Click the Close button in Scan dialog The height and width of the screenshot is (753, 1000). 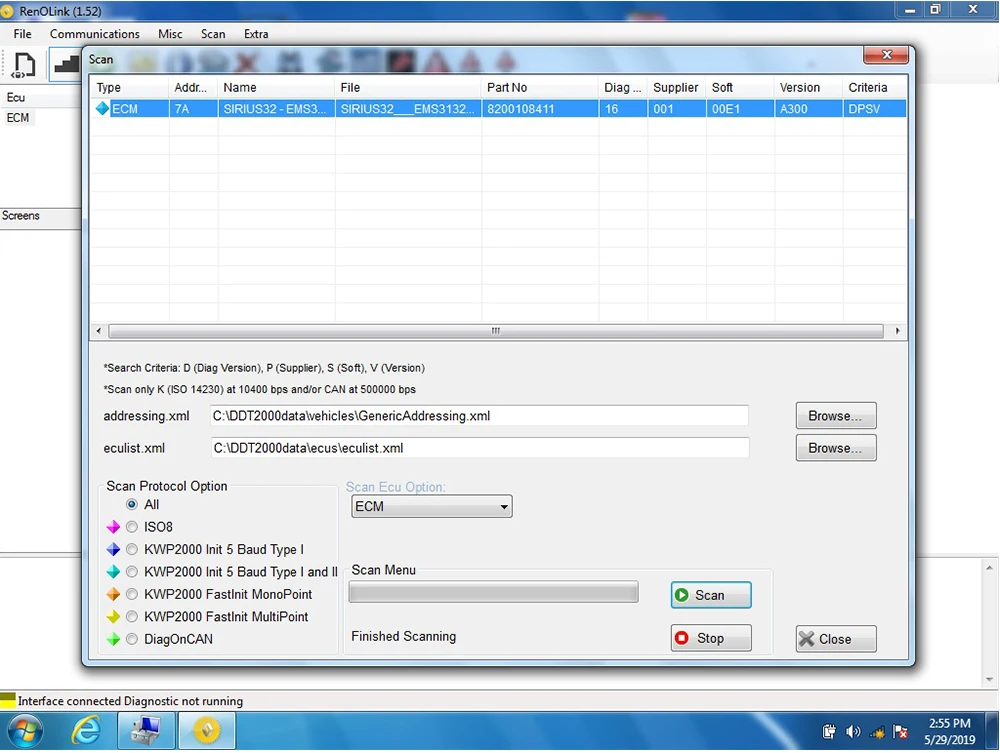[835, 639]
